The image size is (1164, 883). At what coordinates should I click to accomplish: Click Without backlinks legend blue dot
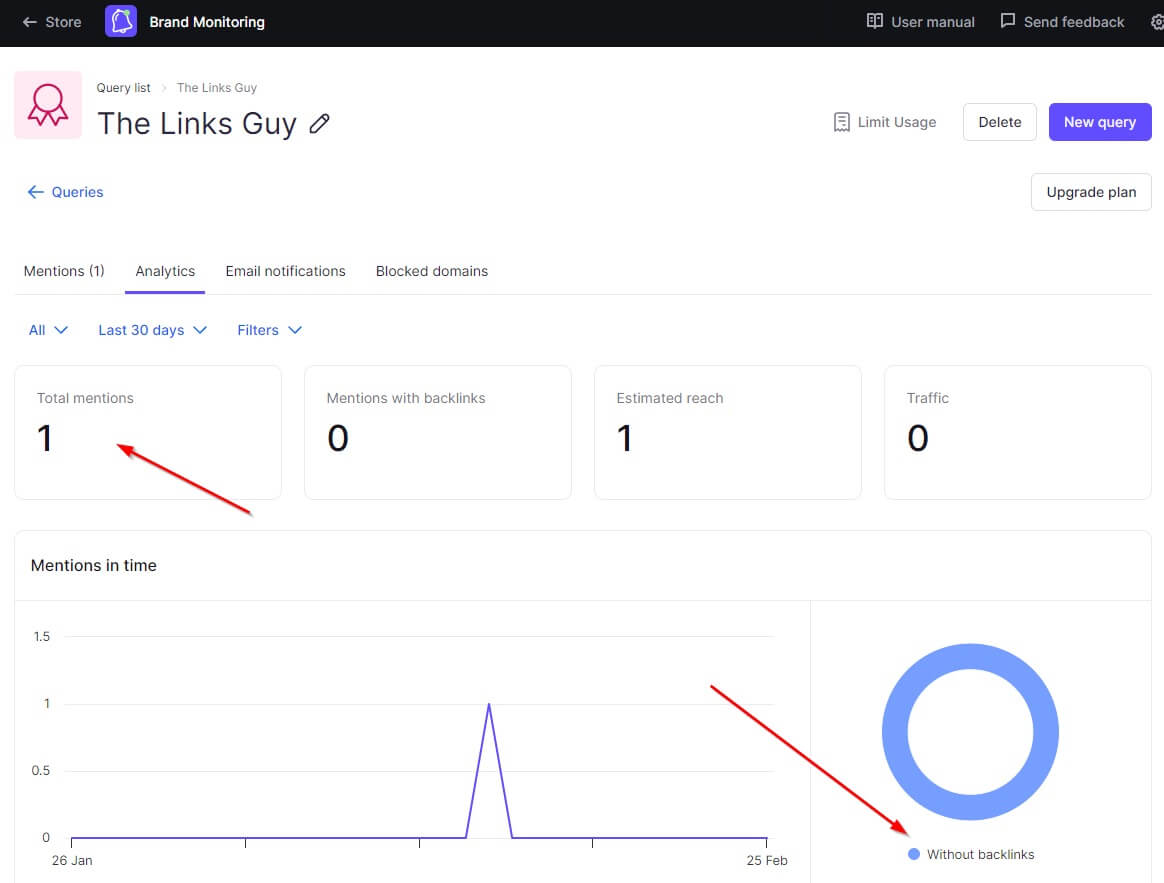[x=914, y=854]
